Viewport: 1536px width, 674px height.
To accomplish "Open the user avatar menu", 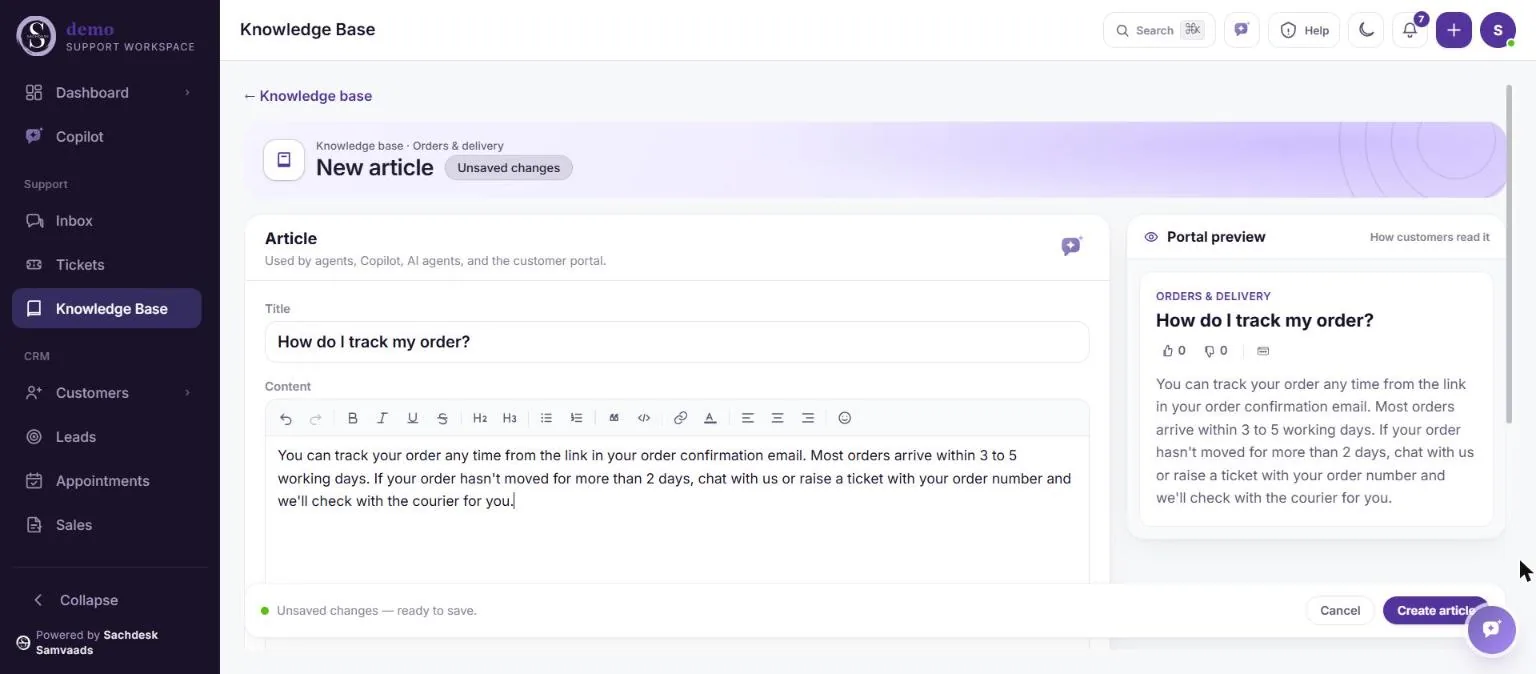I will click(1498, 30).
